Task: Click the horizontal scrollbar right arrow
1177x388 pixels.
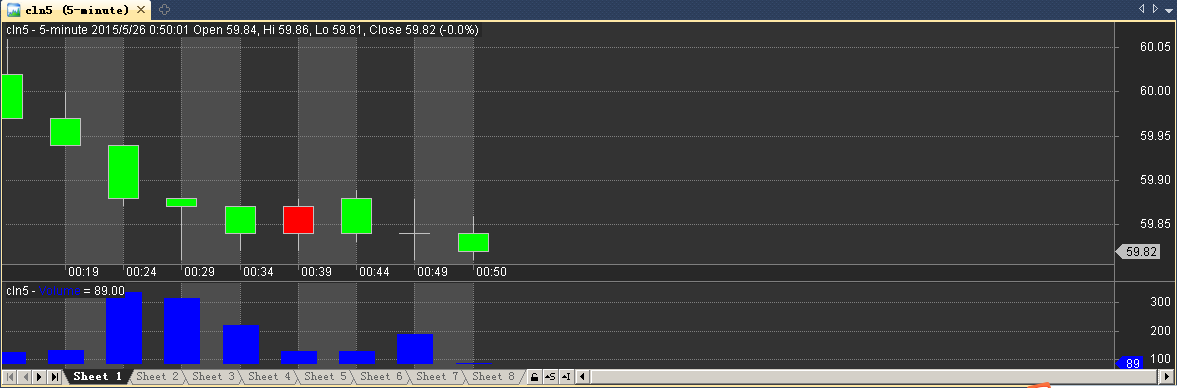Action: [x=1166, y=377]
